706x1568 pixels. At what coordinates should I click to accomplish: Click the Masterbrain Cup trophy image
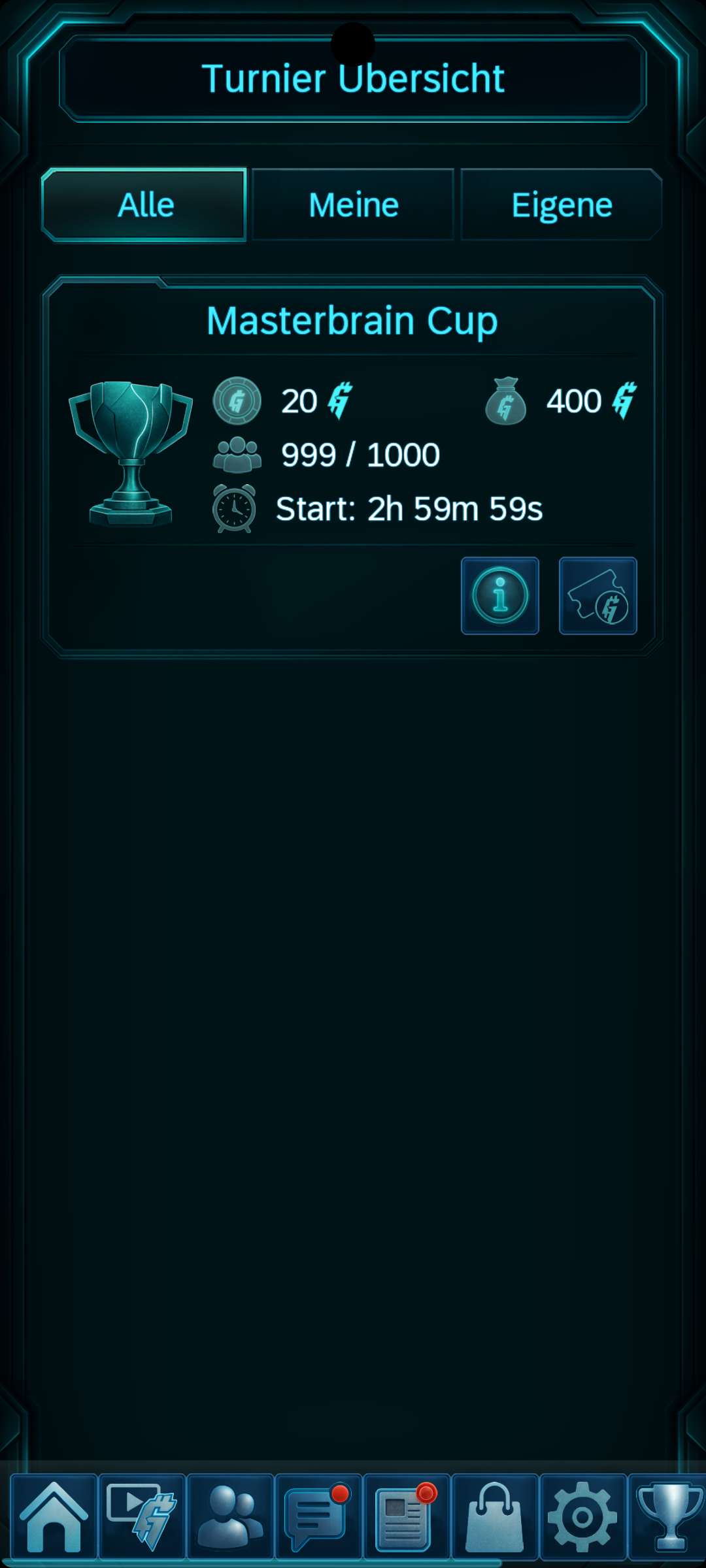tap(131, 454)
